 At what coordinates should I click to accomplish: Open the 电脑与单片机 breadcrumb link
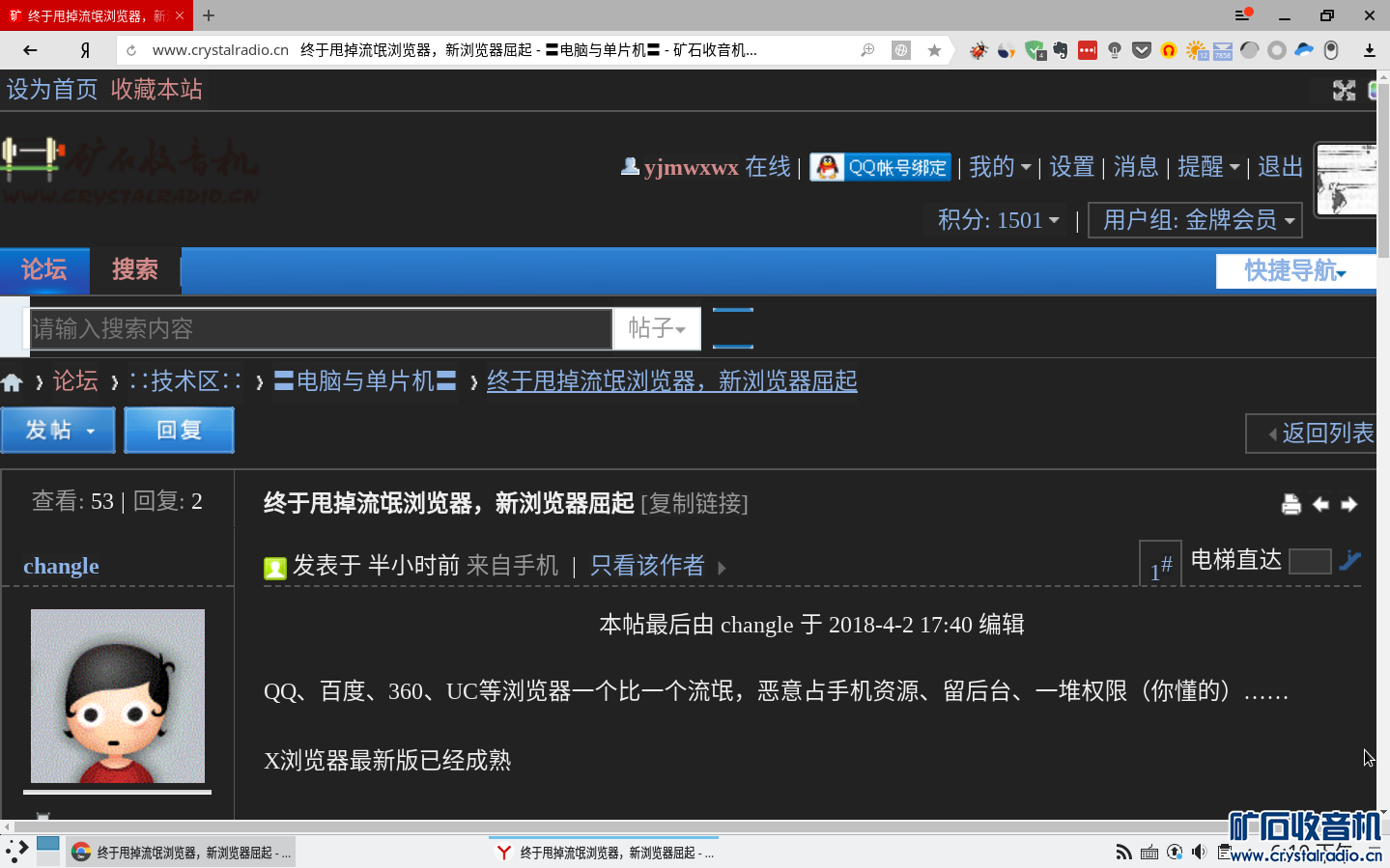click(x=364, y=381)
